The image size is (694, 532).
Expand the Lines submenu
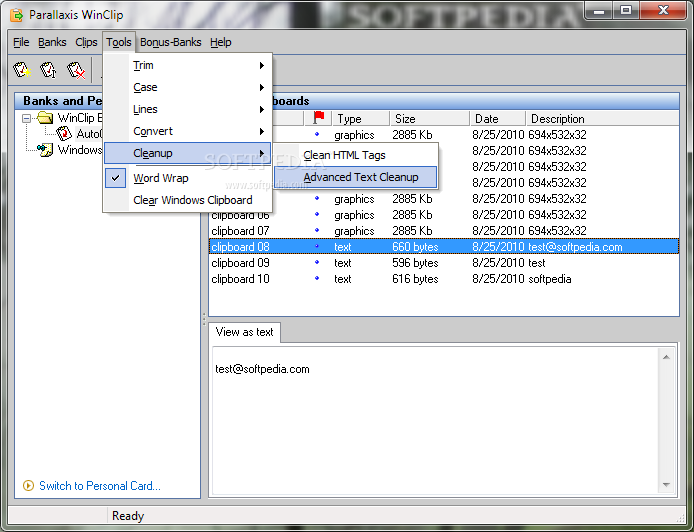coord(187,109)
